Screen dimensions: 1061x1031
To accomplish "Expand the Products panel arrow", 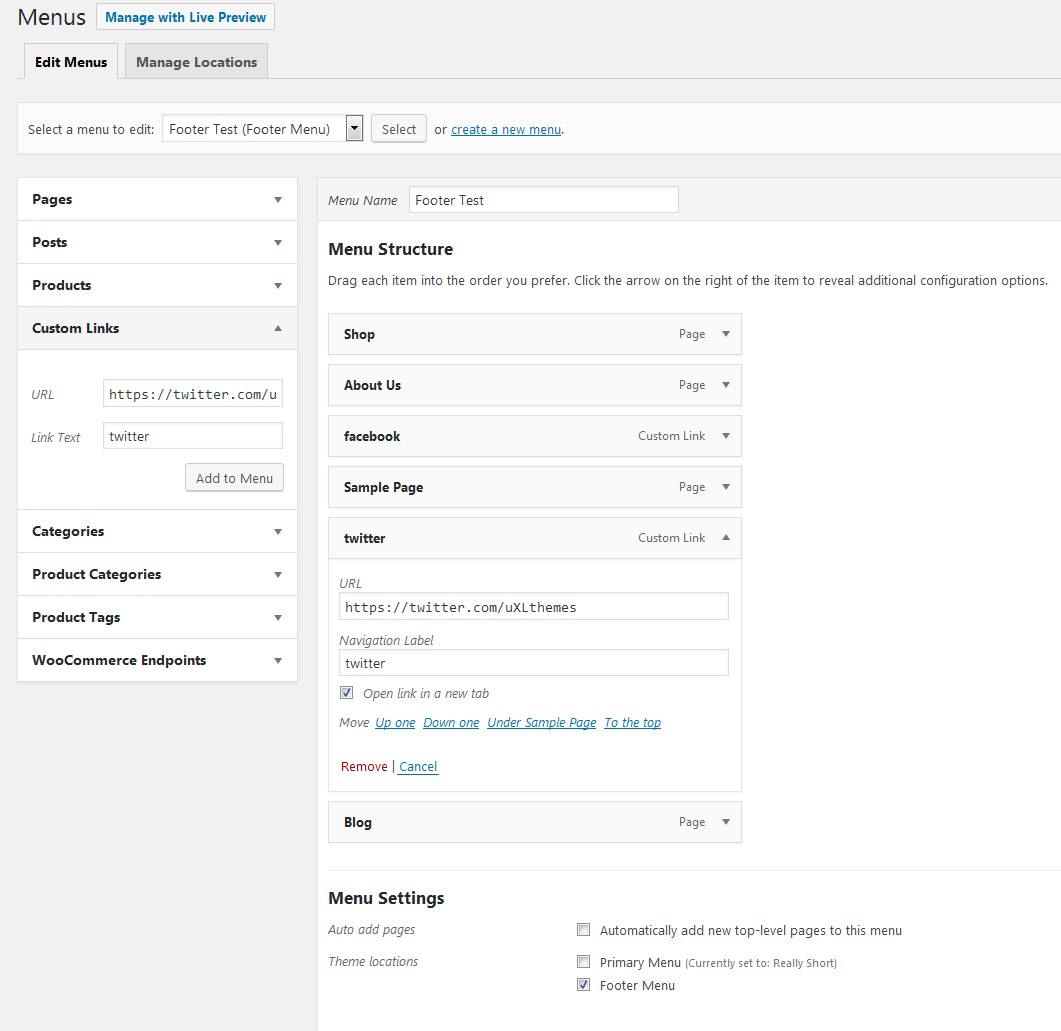I will click(x=278, y=285).
